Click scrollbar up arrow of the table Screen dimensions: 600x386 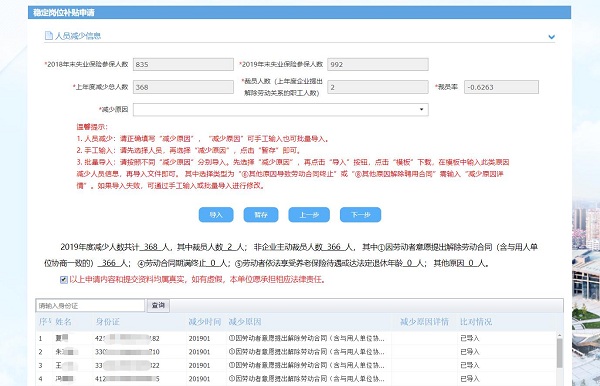[559, 336]
